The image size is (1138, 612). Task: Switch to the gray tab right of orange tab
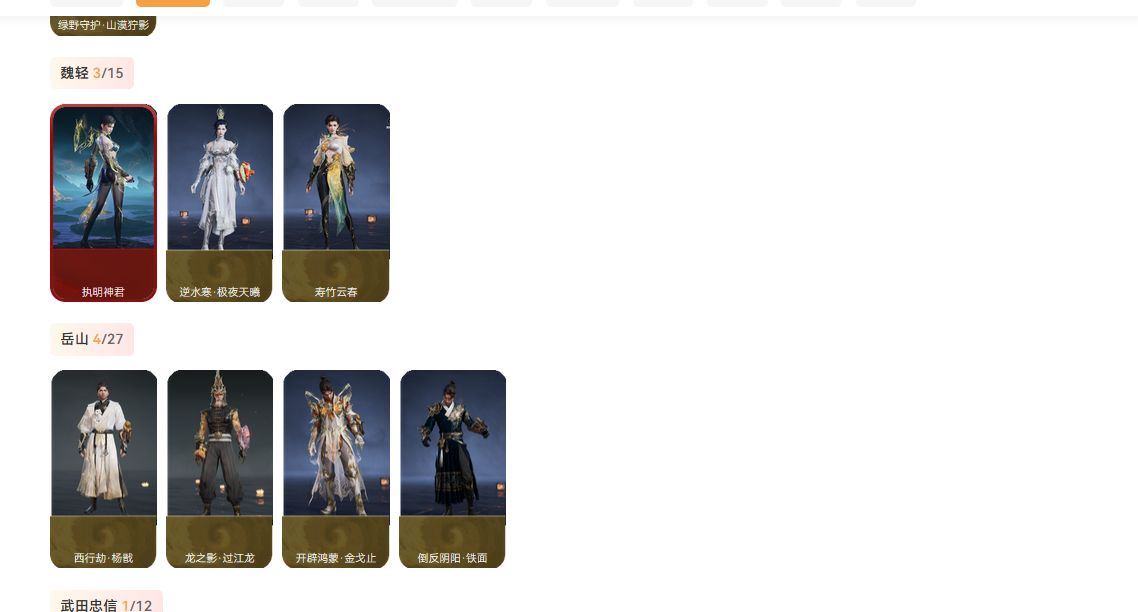(x=253, y=3)
